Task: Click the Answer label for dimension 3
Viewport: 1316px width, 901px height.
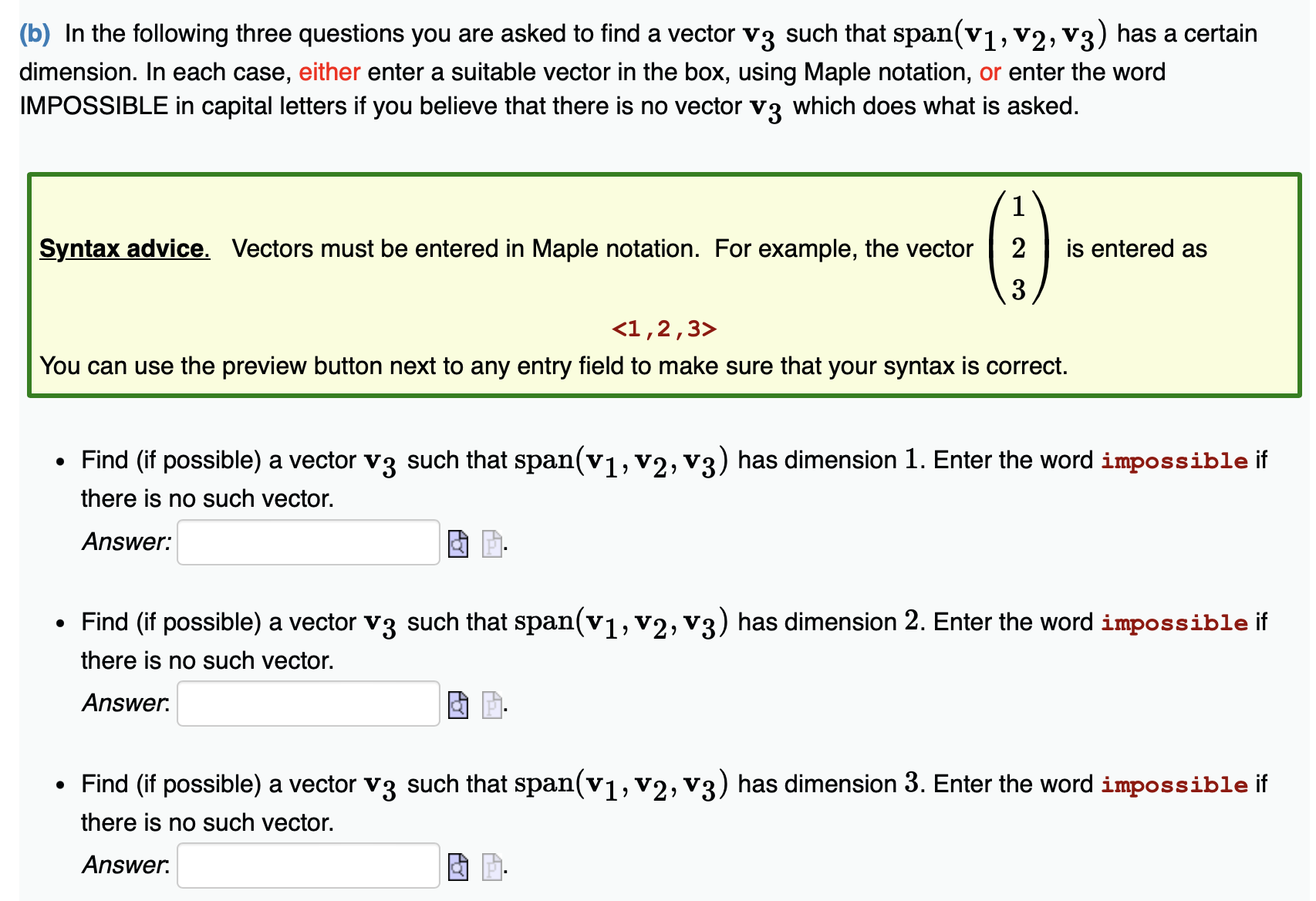Action: click(x=123, y=866)
